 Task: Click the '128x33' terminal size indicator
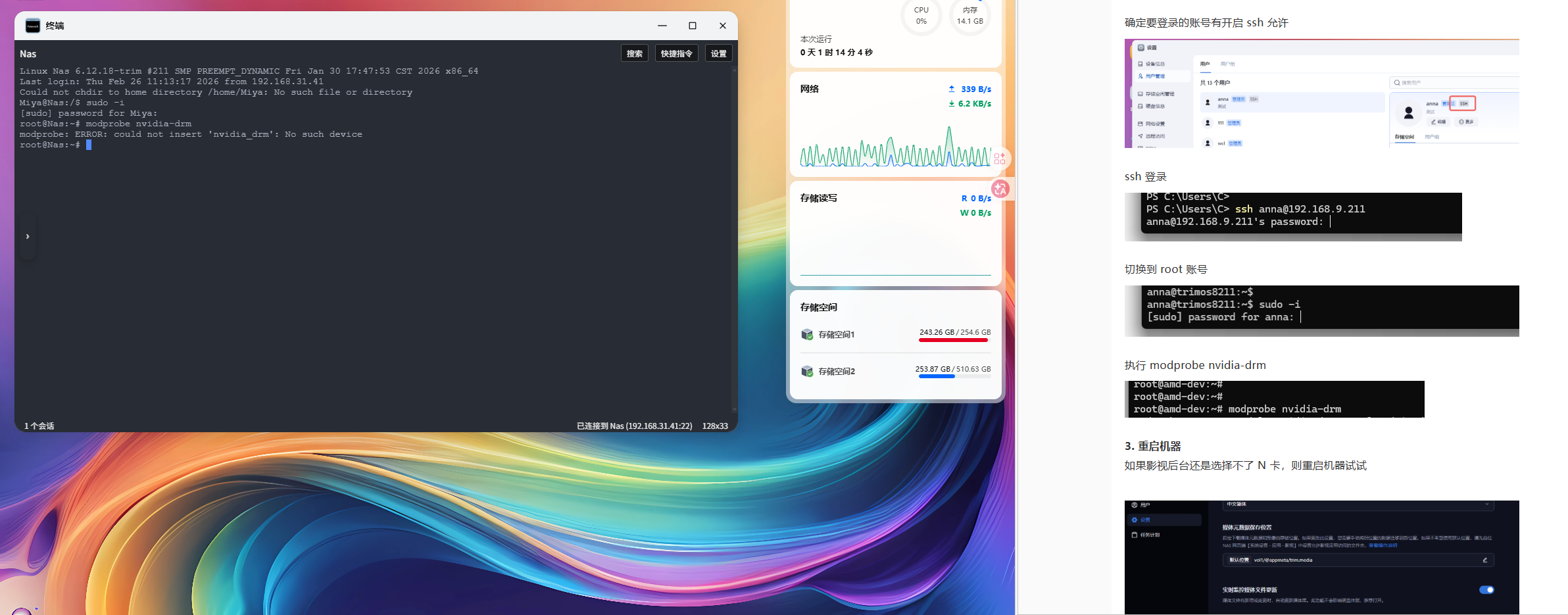(x=715, y=426)
